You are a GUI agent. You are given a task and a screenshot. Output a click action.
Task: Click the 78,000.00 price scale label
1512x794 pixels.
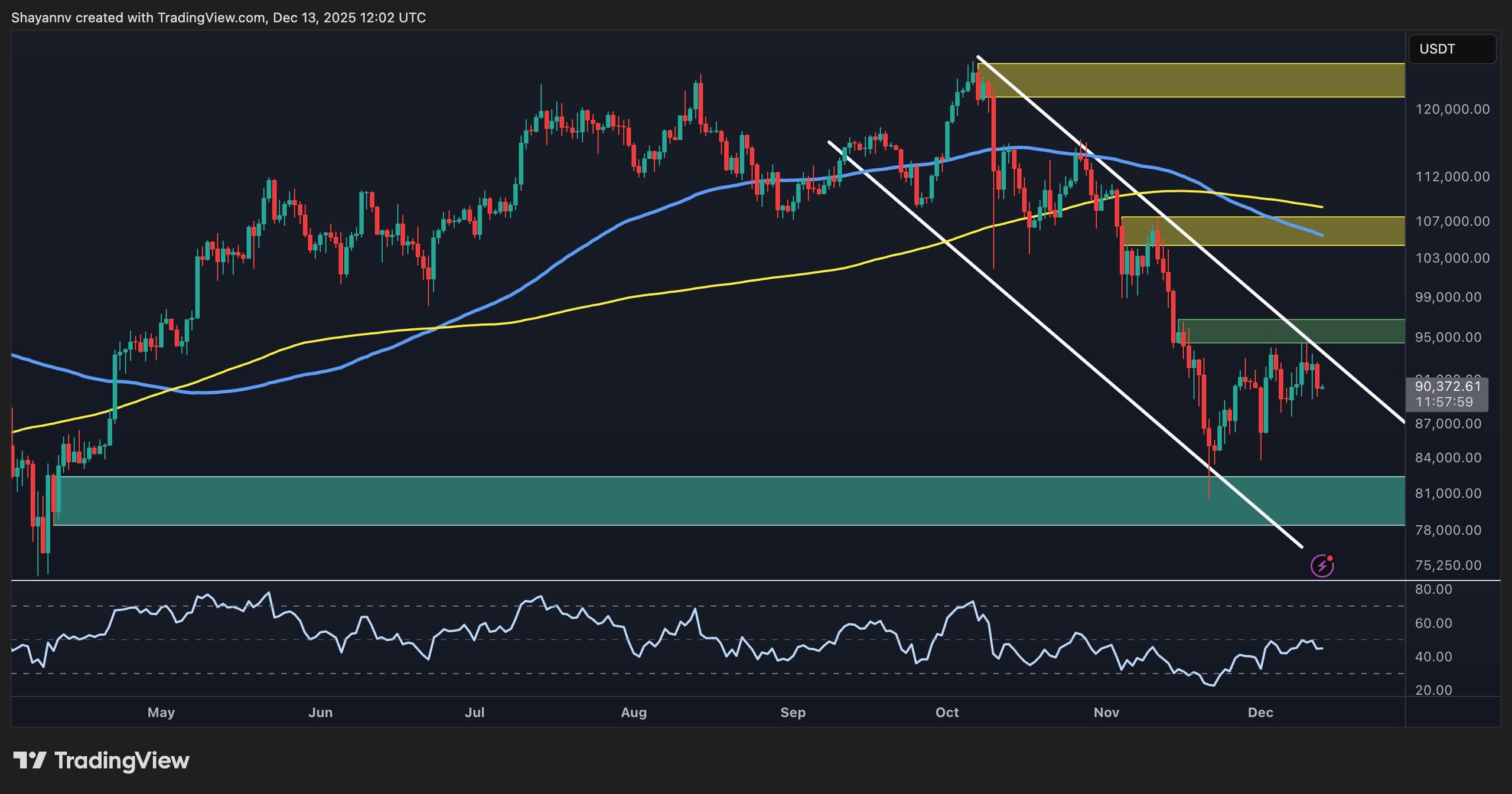[1449, 530]
